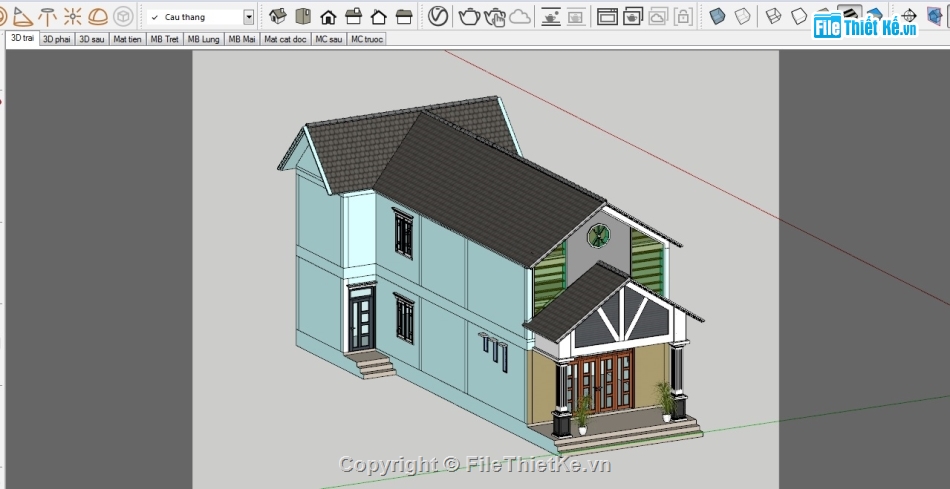Screen dimensions: 950x489
Task: Toggle X-Ray face style
Action: click(717, 16)
